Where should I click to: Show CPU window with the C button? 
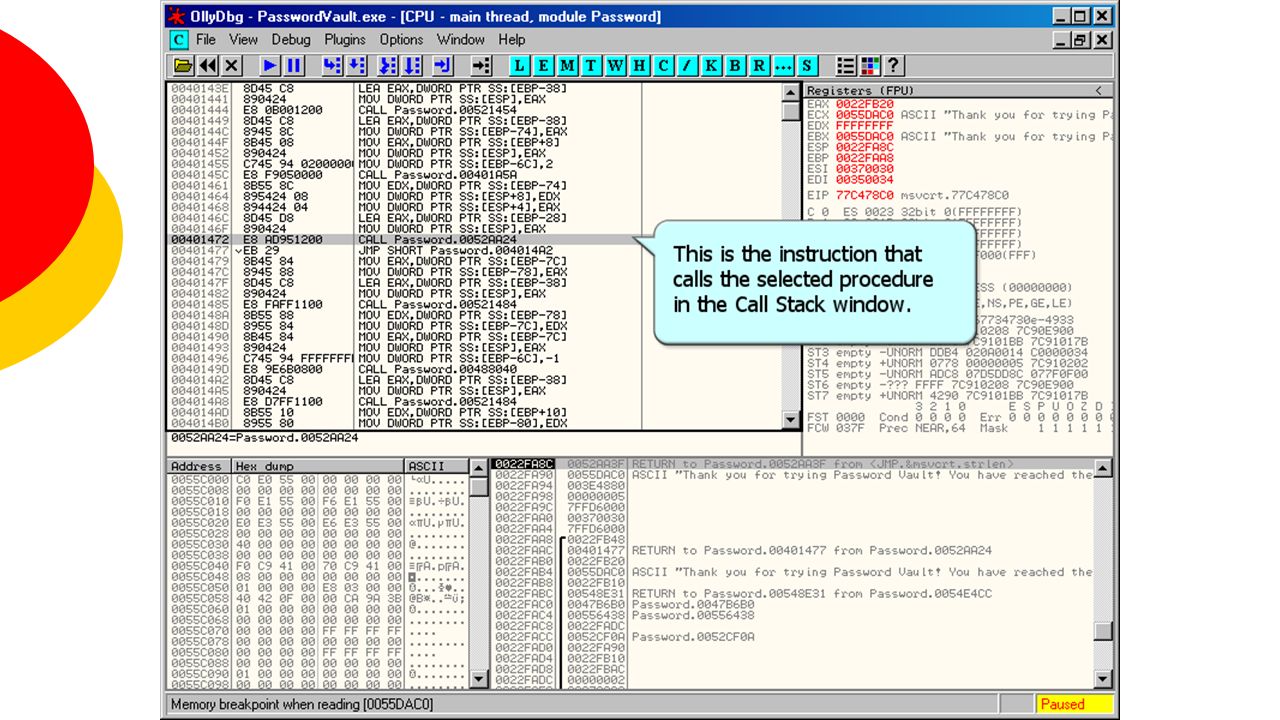tap(663, 66)
